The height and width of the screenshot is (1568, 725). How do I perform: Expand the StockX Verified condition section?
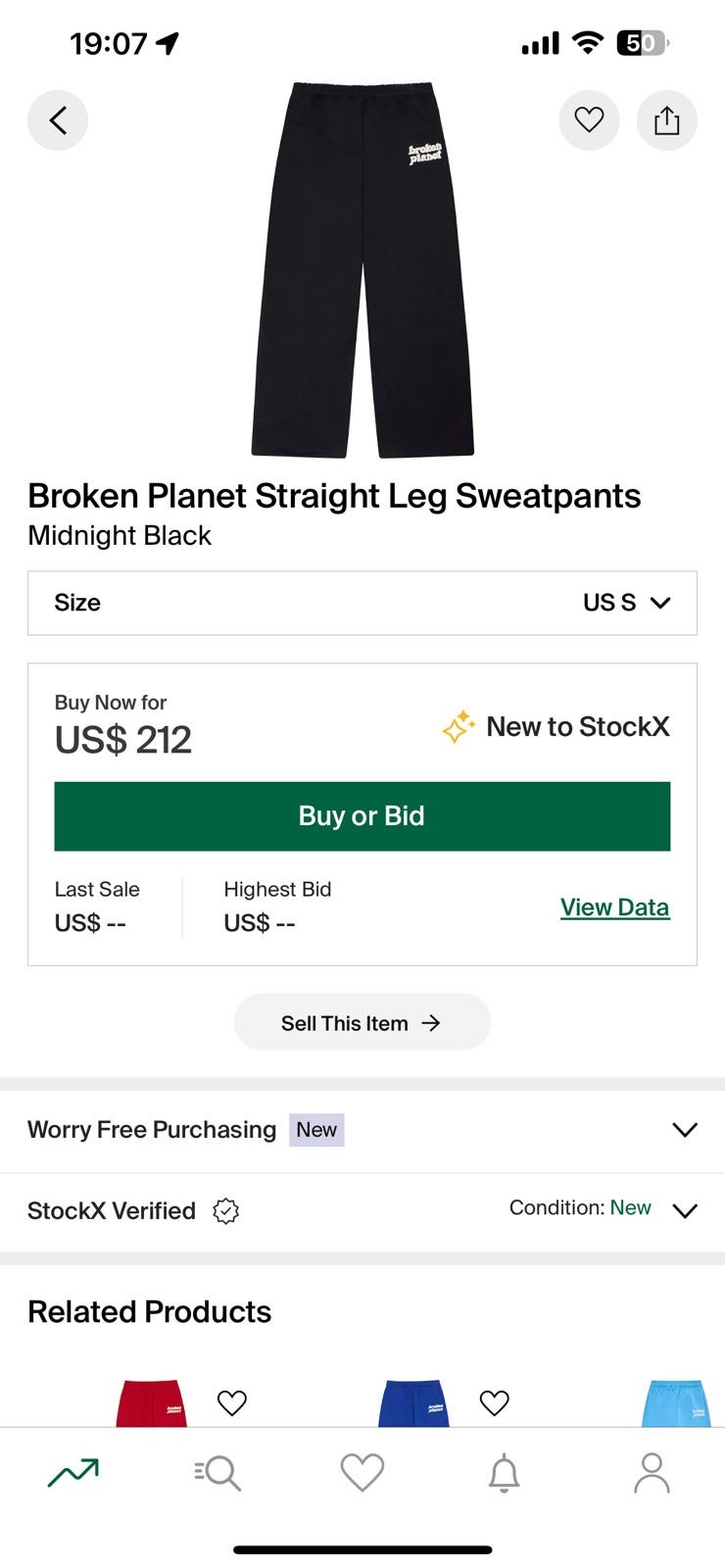pyautogui.click(x=685, y=1210)
